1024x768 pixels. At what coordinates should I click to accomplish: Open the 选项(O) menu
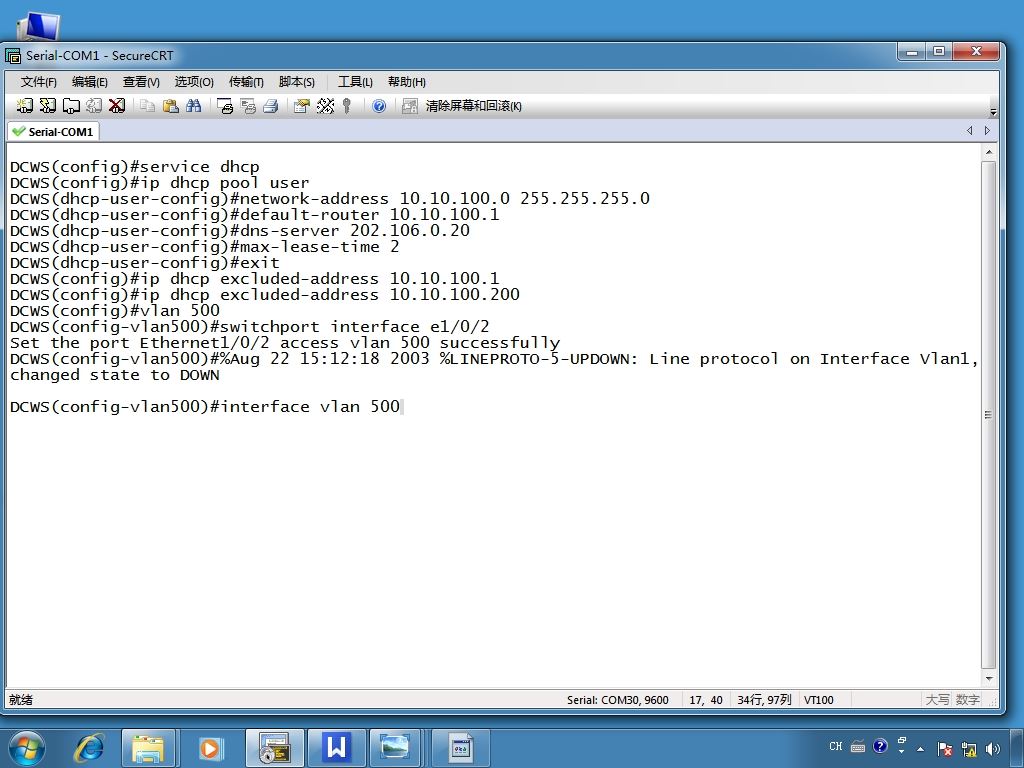194,82
